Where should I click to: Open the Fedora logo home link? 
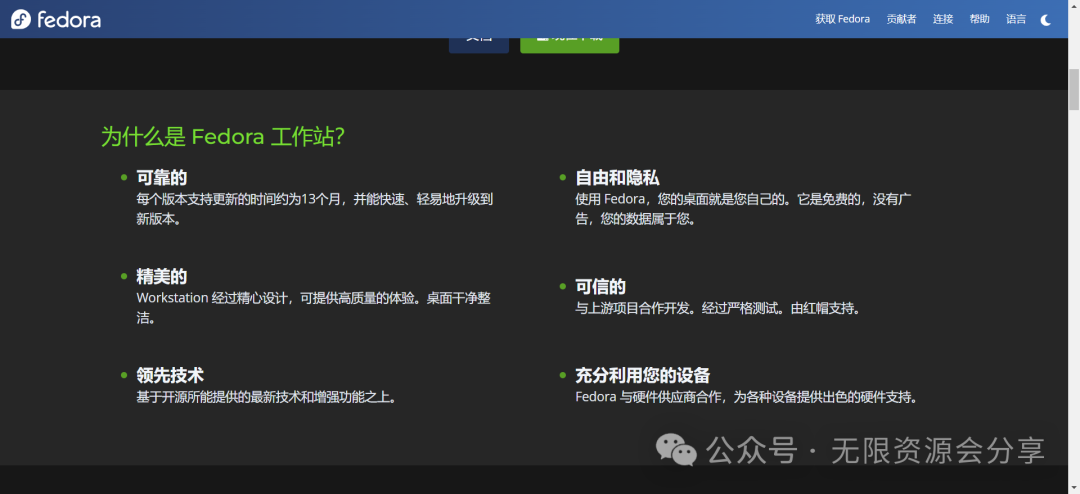56,19
